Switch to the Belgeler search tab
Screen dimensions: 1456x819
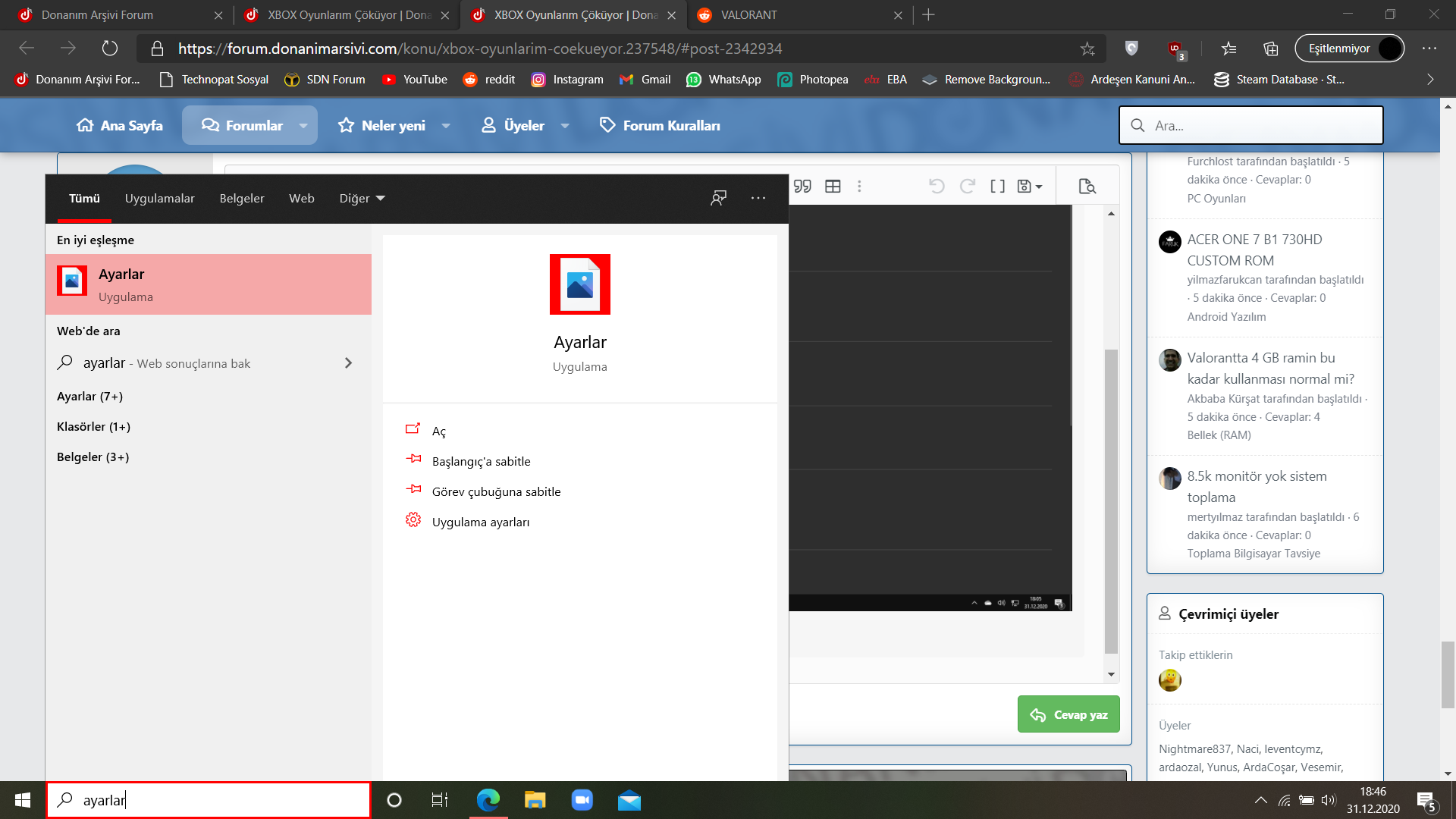242,198
